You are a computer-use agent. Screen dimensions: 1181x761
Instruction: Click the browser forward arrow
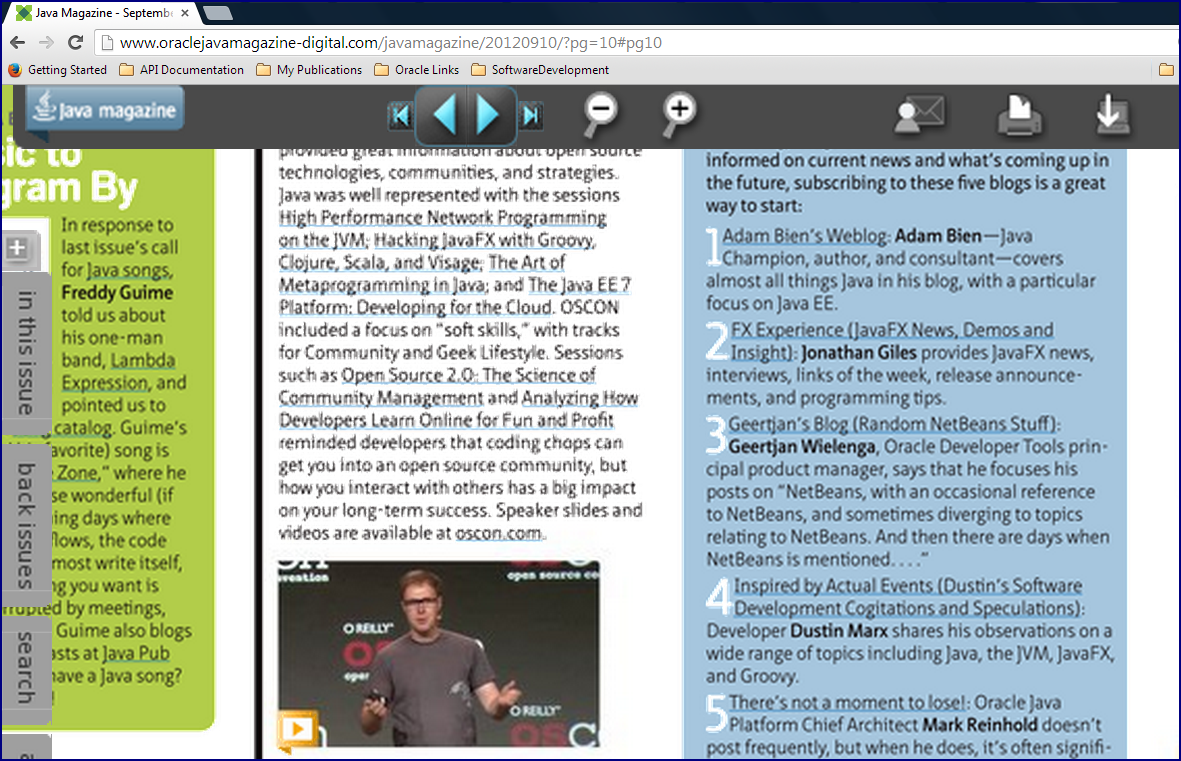(46, 43)
